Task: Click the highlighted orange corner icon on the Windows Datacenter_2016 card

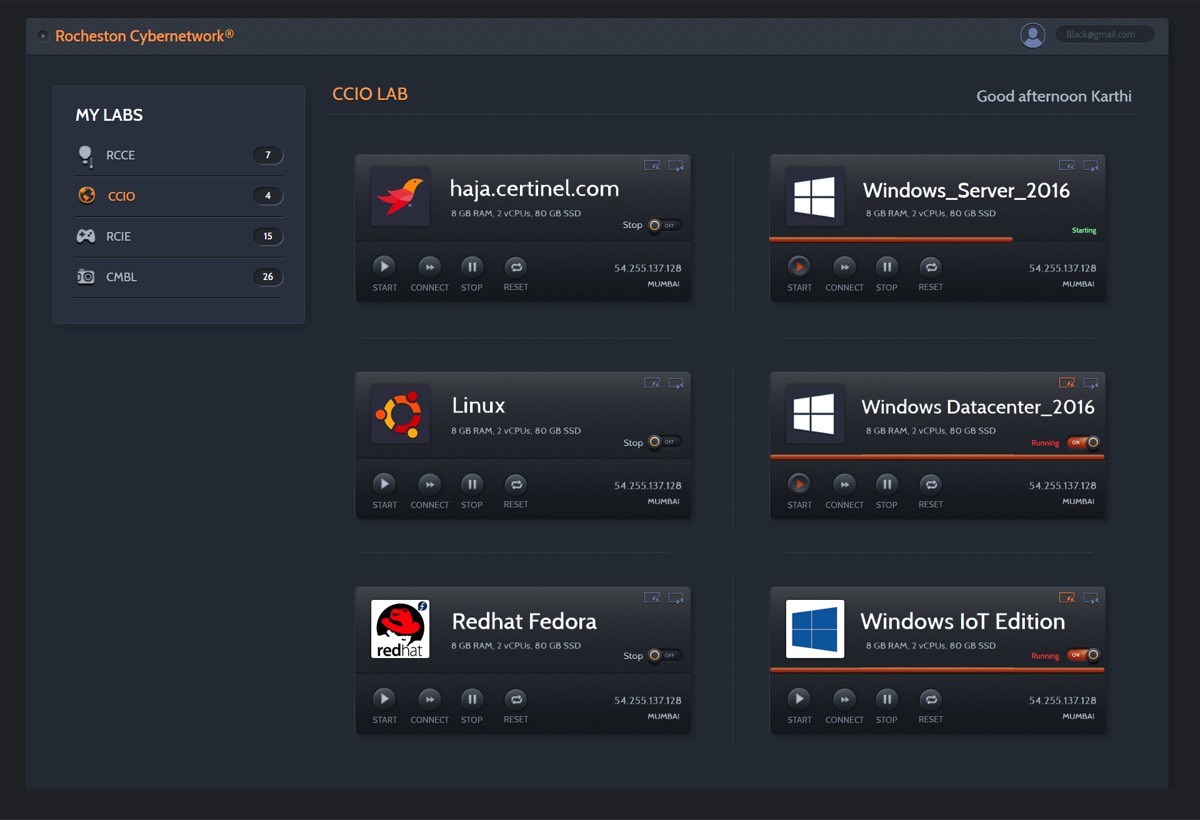Action: 1067,382
